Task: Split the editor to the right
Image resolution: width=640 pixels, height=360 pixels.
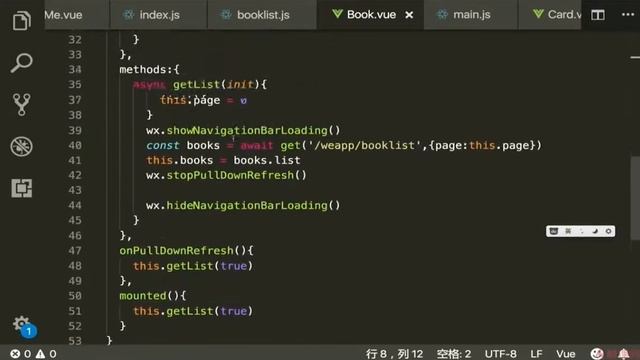Action: click(598, 15)
